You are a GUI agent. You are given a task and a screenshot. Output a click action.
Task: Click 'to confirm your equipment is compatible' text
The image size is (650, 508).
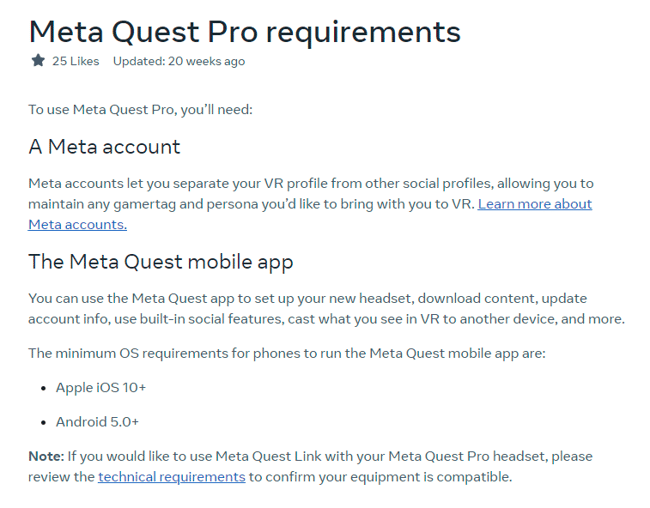[x=381, y=477]
